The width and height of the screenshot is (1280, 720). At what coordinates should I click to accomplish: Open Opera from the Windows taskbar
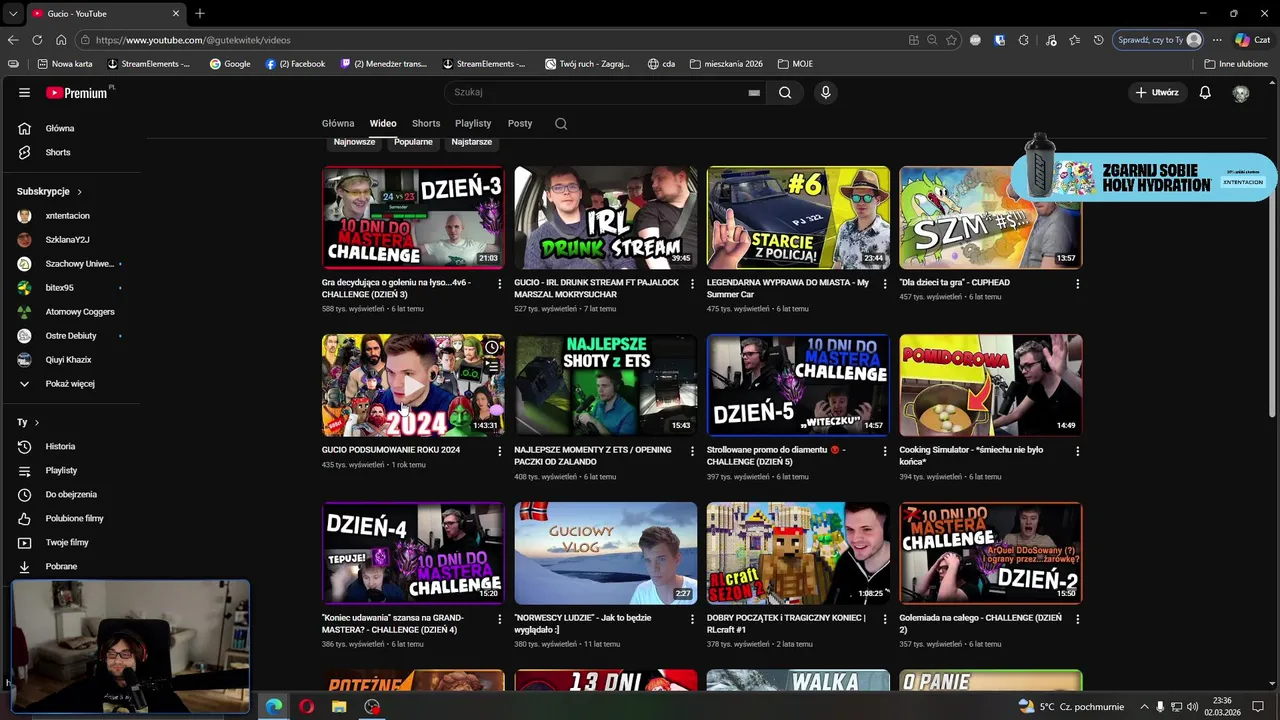pos(306,706)
